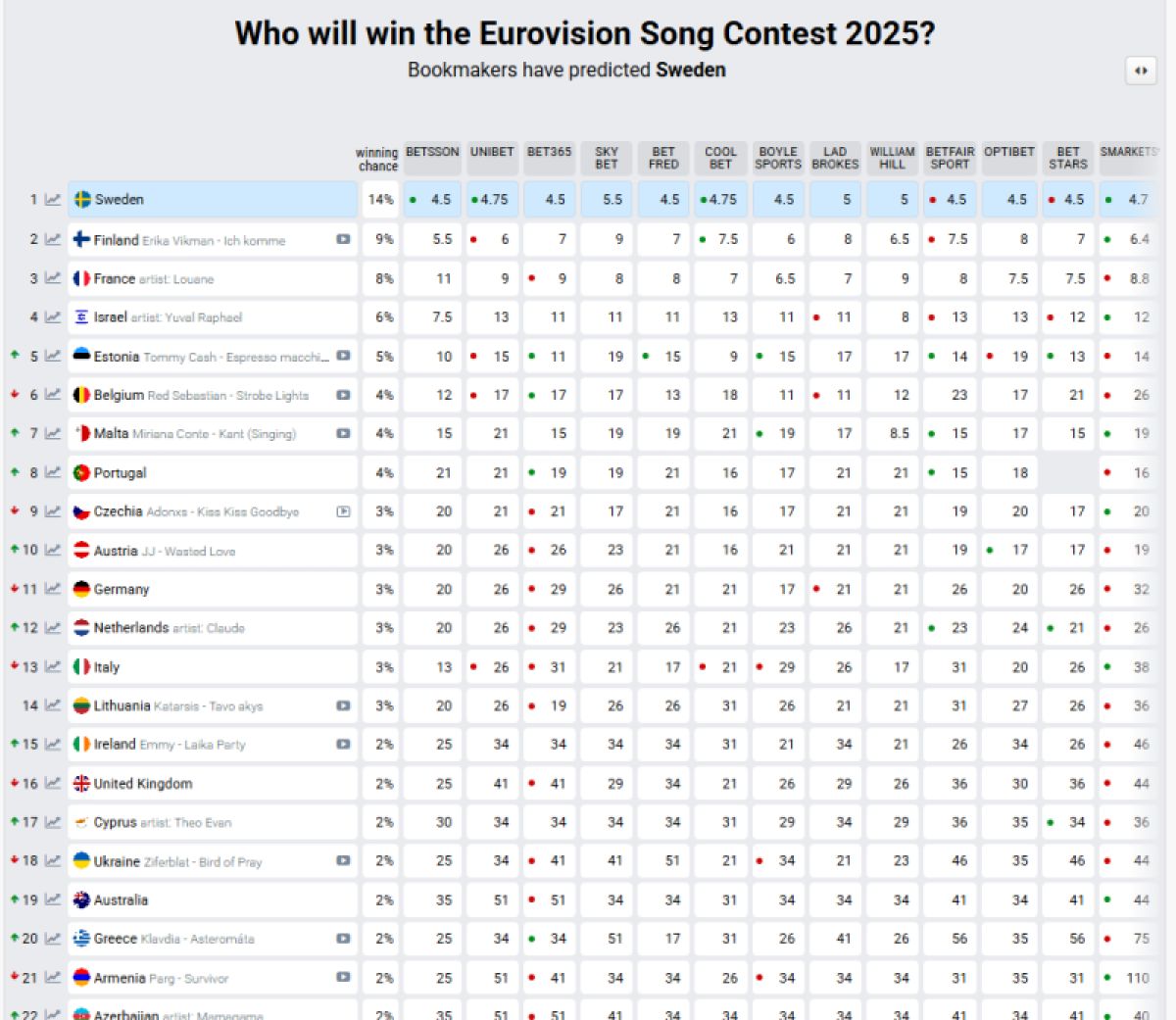
Task: Open Armenia's "Survivor" video
Action: pos(344,978)
